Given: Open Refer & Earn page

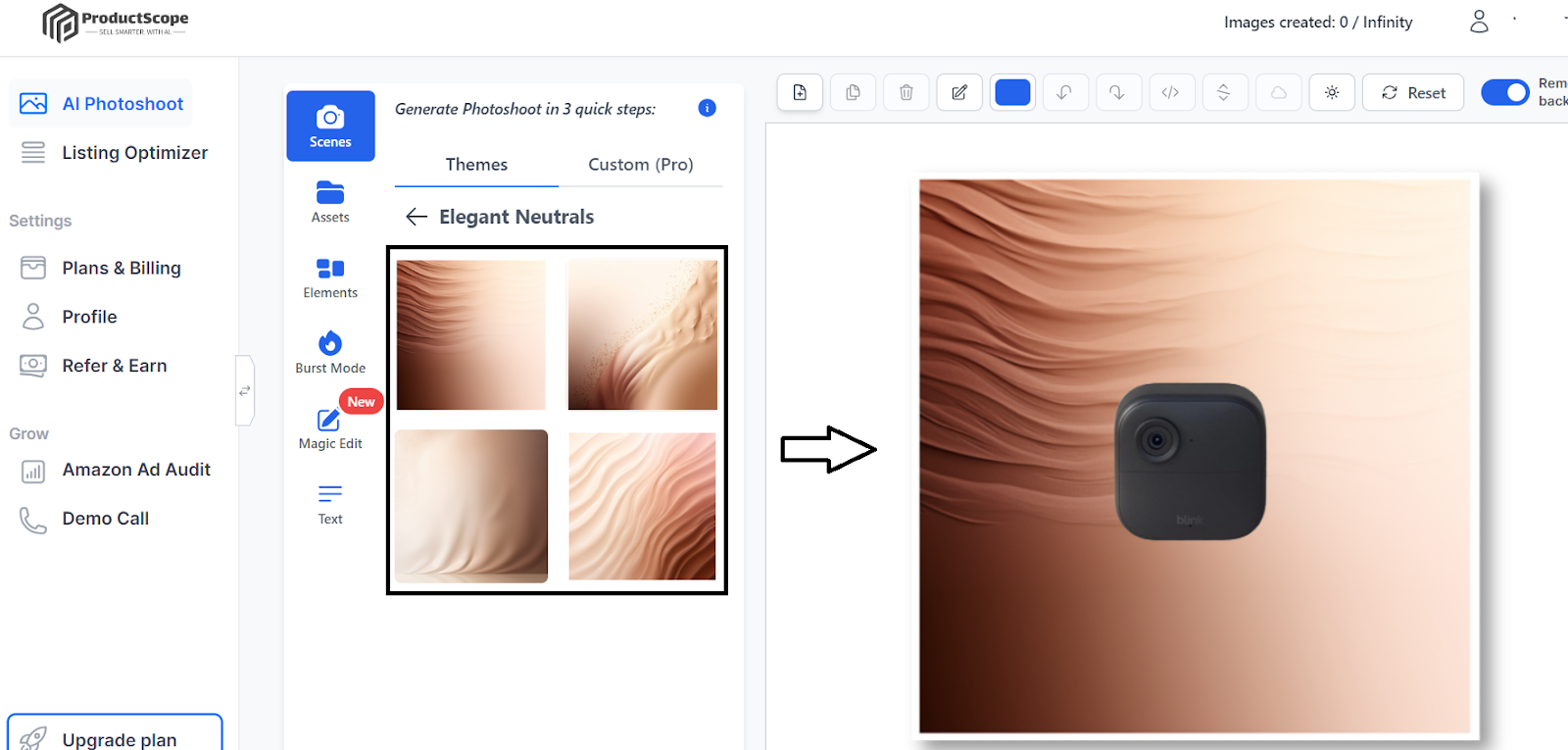Looking at the screenshot, I should coord(93,366).
